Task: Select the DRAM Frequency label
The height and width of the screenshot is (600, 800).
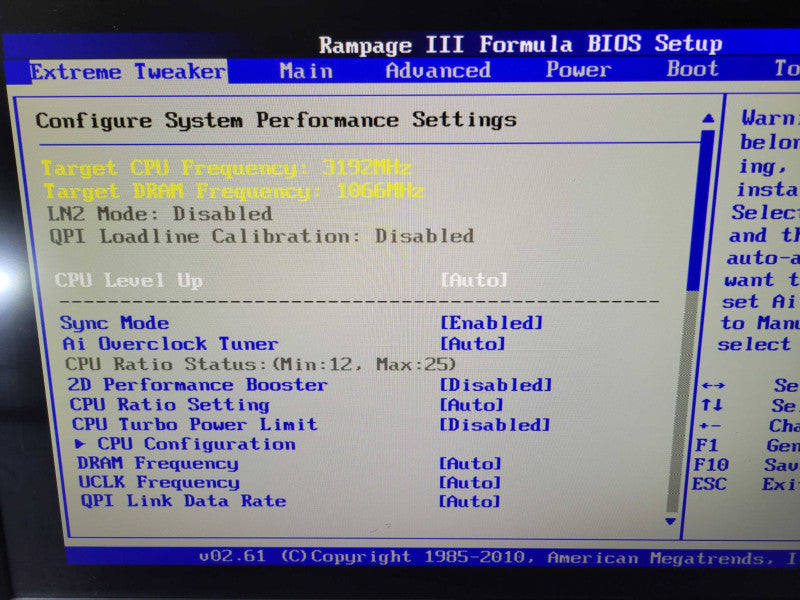Action: point(158,463)
